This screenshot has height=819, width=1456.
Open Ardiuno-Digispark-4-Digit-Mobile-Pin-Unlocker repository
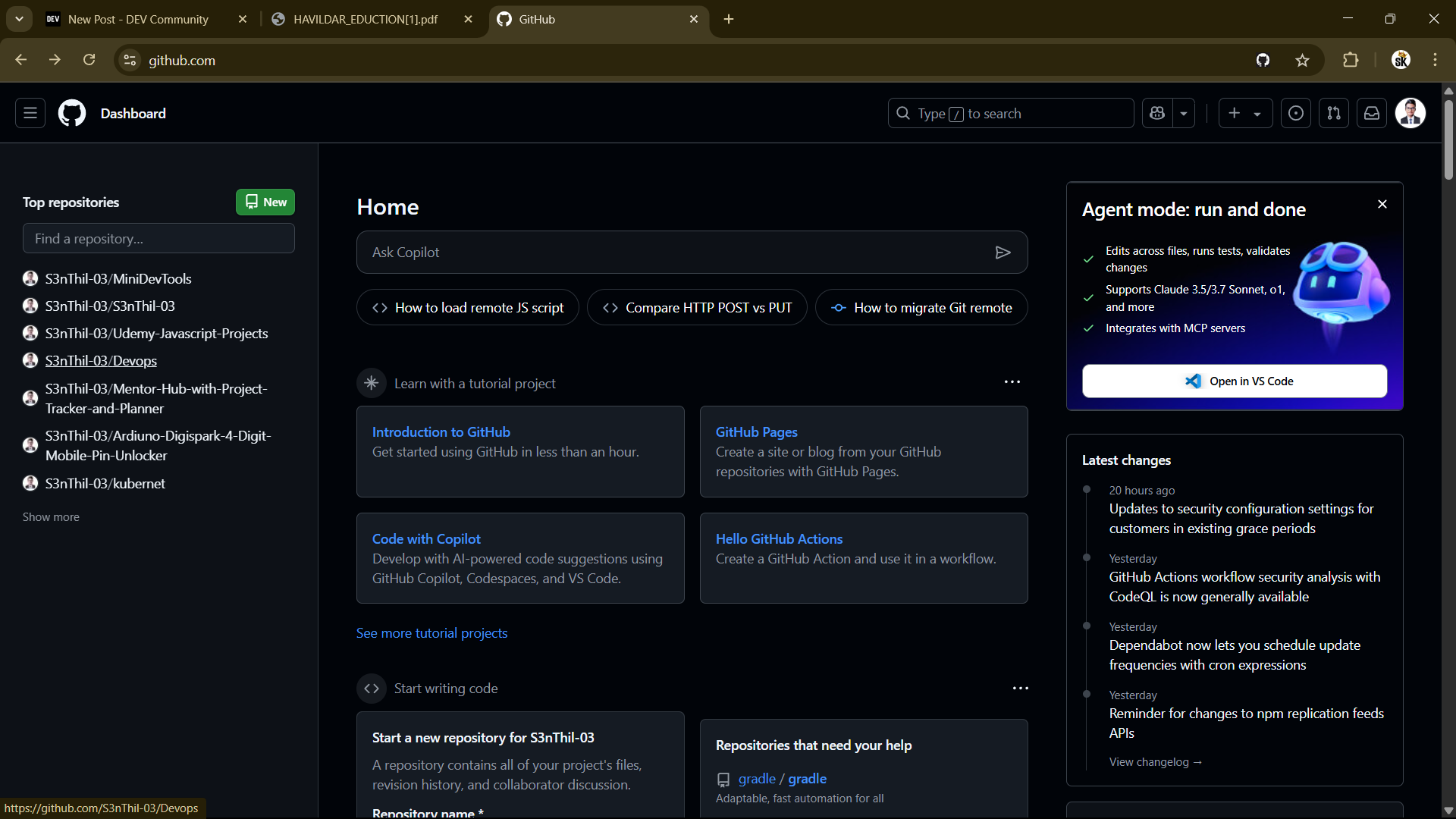(x=158, y=445)
